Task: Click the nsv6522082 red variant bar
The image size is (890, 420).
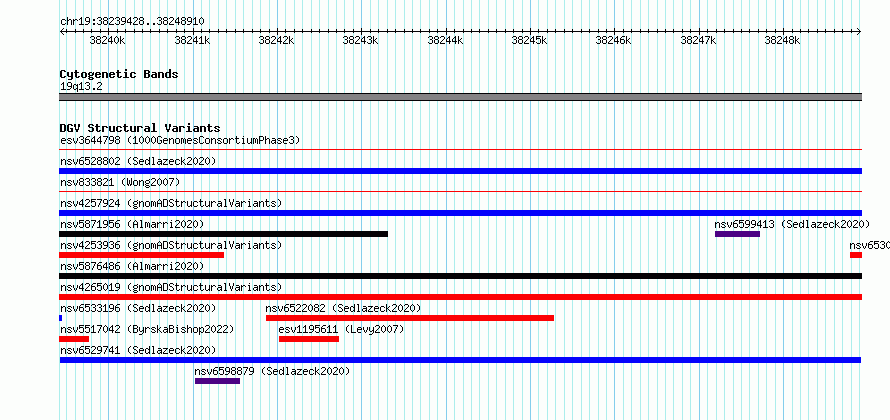Action: click(x=410, y=318)
